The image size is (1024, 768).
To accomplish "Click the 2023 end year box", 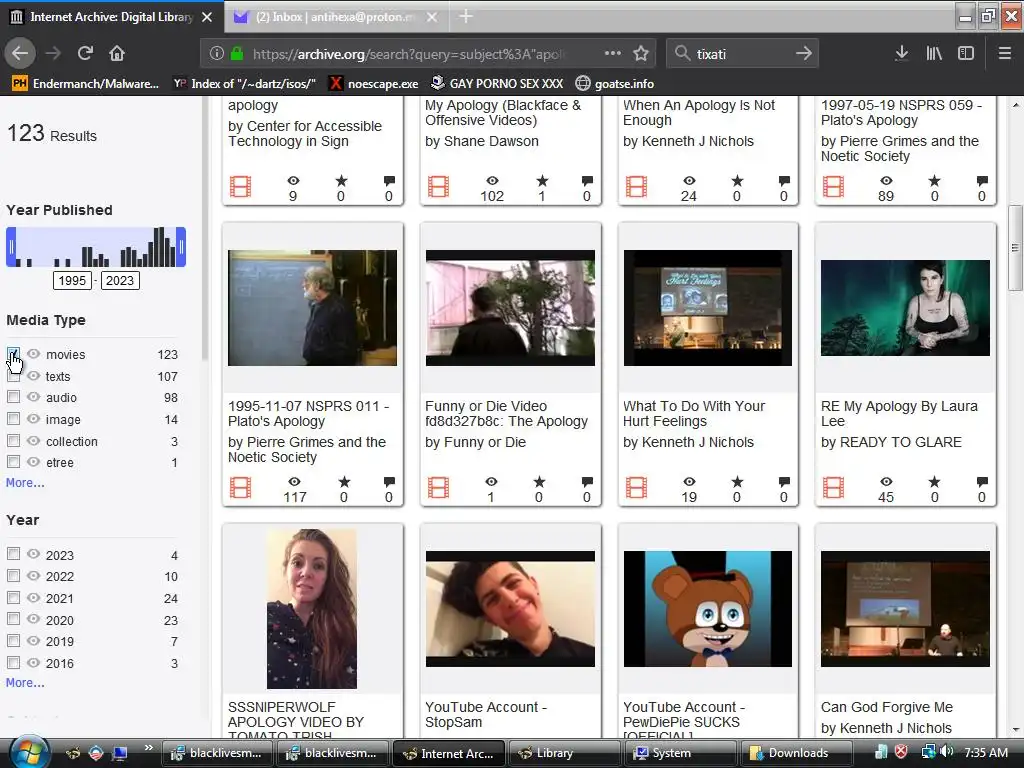I will point(120,280).
